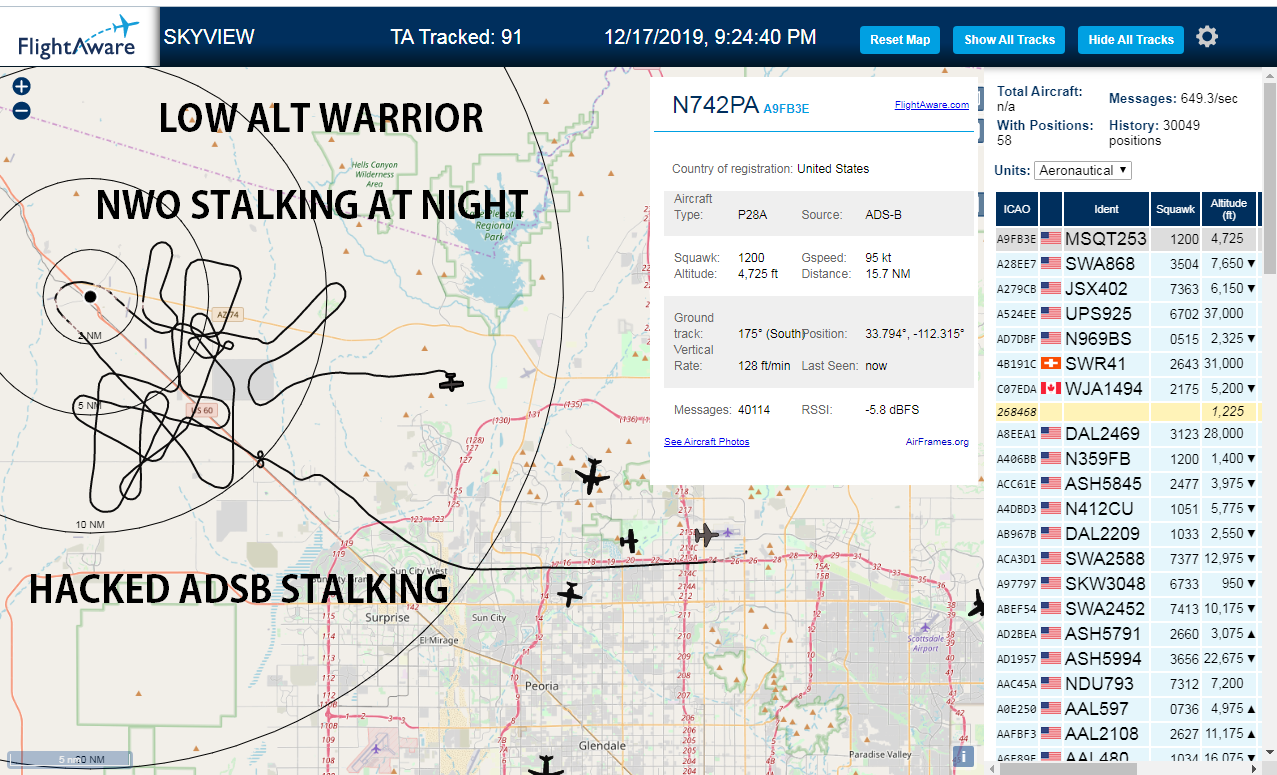
Task: Zoom out the map with minus icon
Action: 22,110
